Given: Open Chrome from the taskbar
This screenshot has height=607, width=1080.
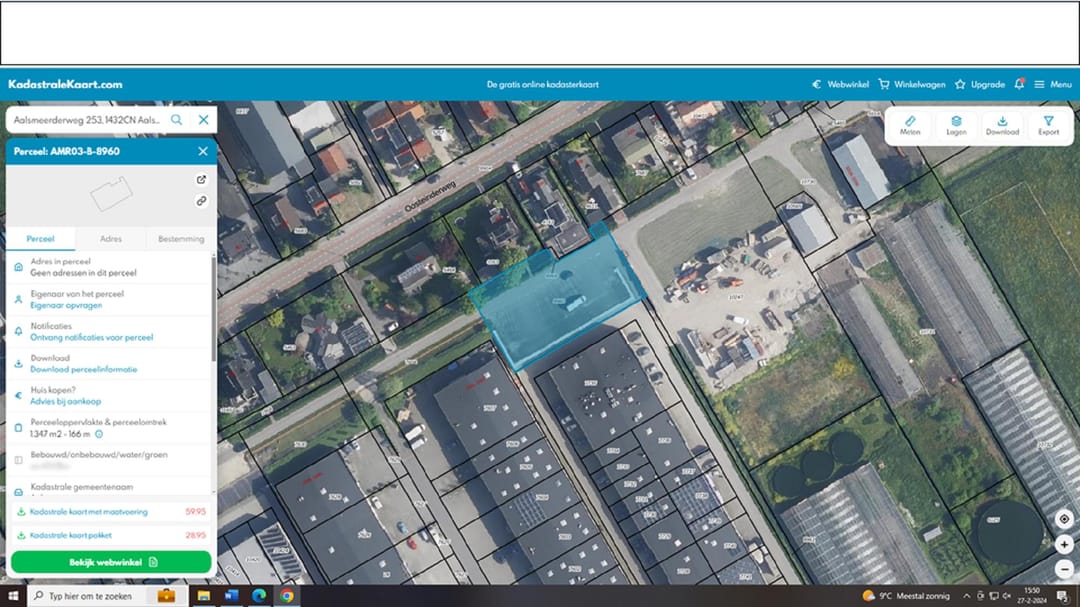Looking at the screenshot, I should tap(287, 595).
